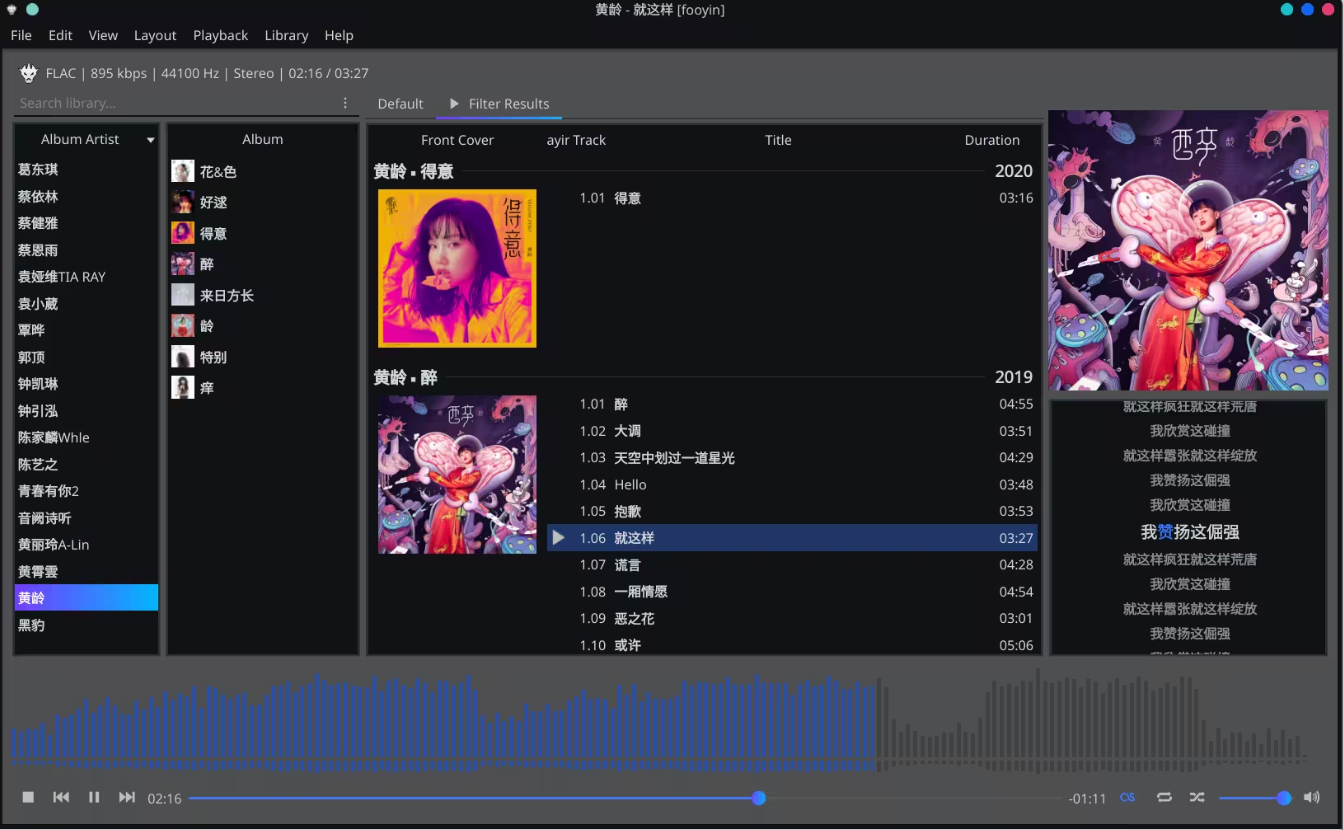Click the volume slider handle
This screenshot has height=830, width=1343.
point(1284,798)
